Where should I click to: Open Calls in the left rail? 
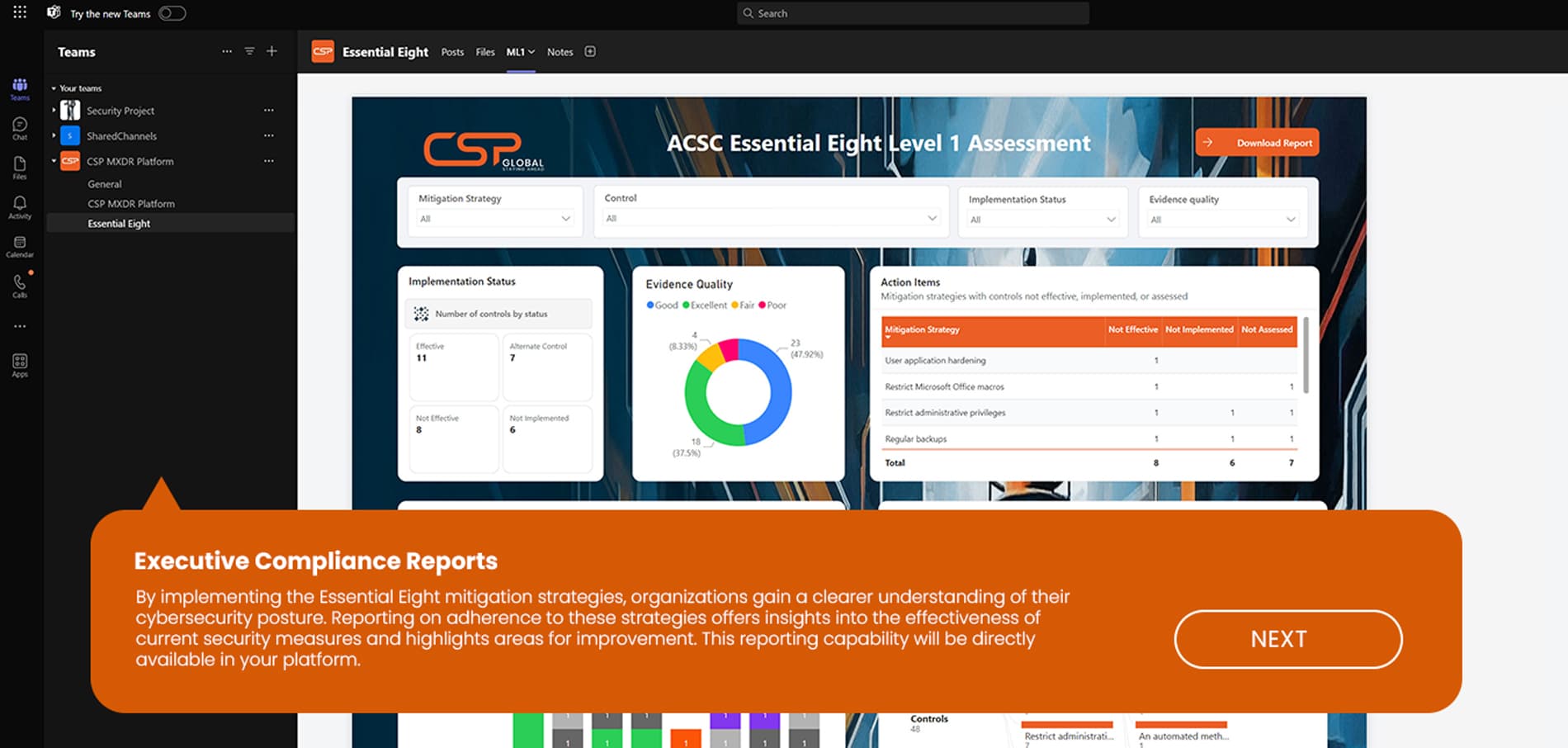pyautogui.click(x=20, y=286)
